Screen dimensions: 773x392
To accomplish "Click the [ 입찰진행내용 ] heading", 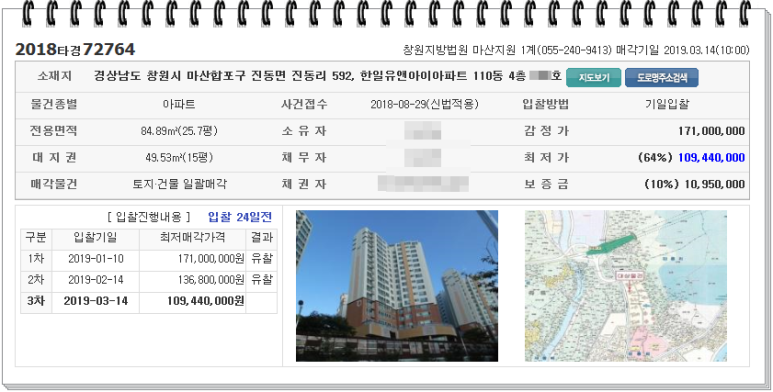I will [x=148, y=217].
